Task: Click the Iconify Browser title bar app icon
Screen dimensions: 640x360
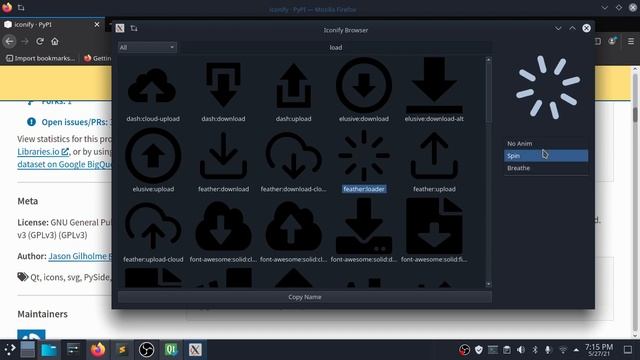Action: point(120,28)
